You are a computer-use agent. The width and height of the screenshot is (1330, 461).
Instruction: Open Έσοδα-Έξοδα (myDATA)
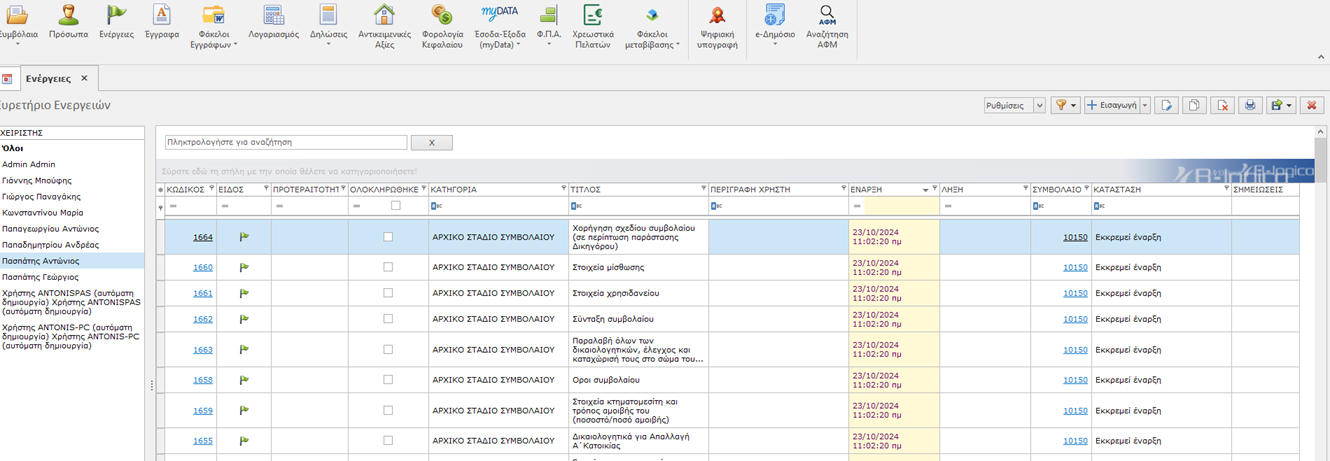(499, 27)
